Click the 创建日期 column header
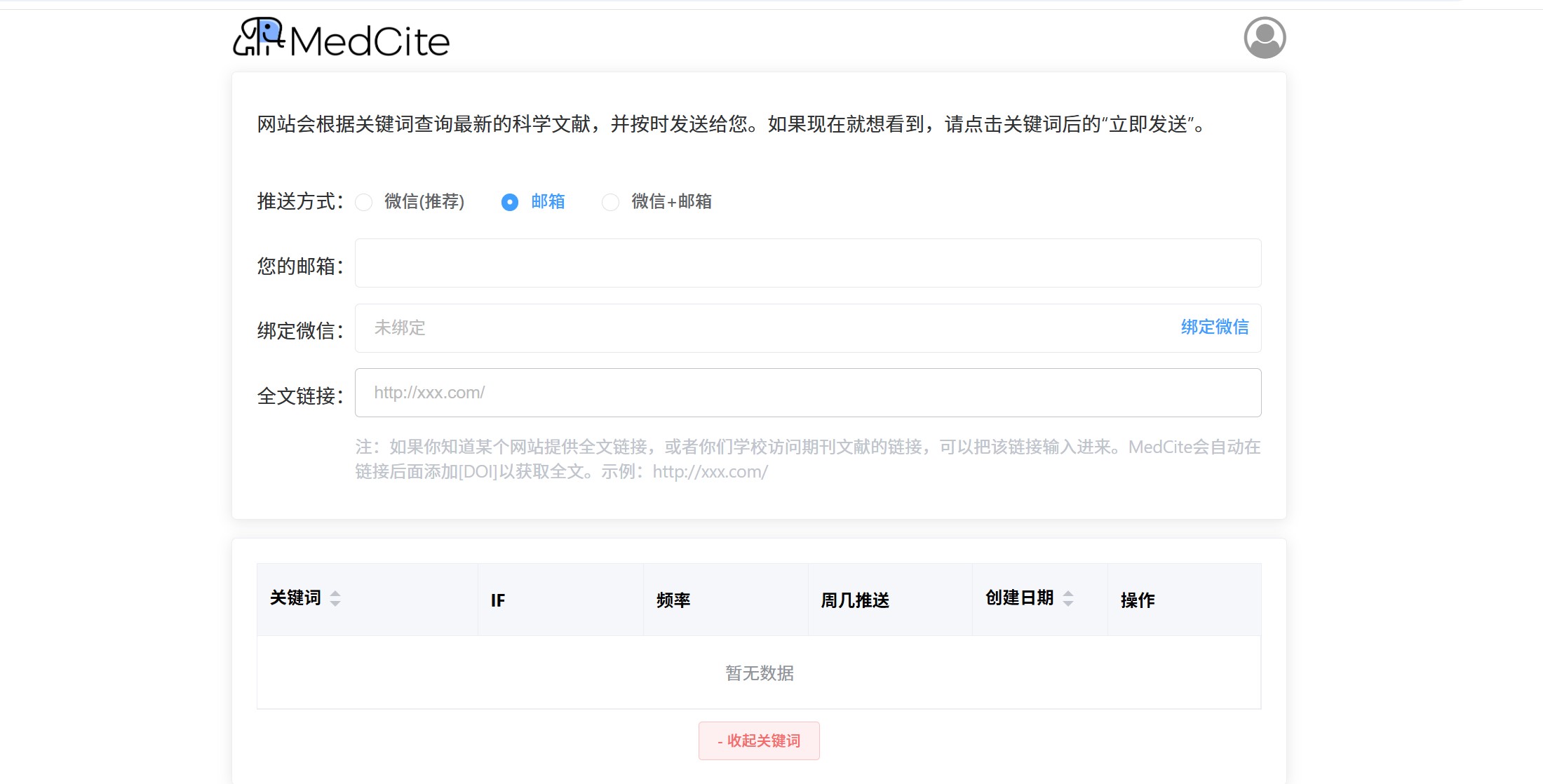The height and width of the screenshot is (784, 1543). pos(1020,599)
